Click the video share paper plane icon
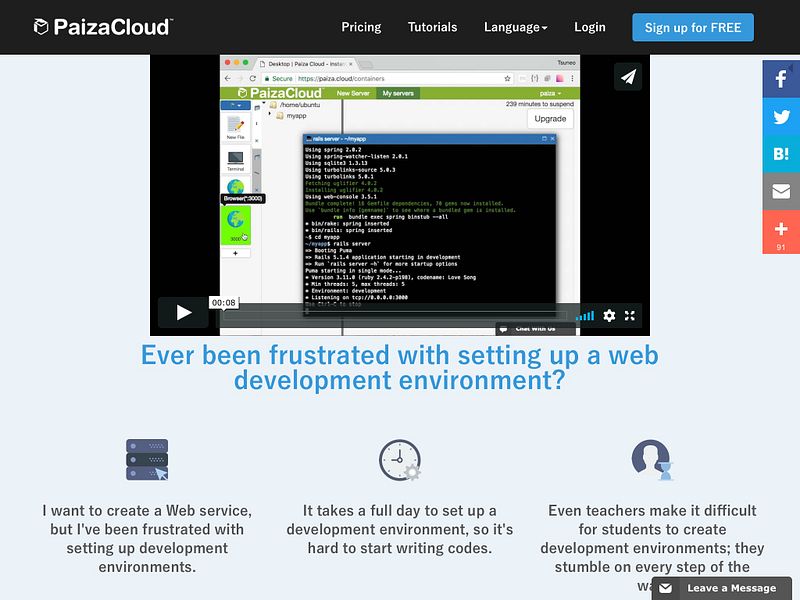Viewport: 800px width, 600px height. coord(628,77)
